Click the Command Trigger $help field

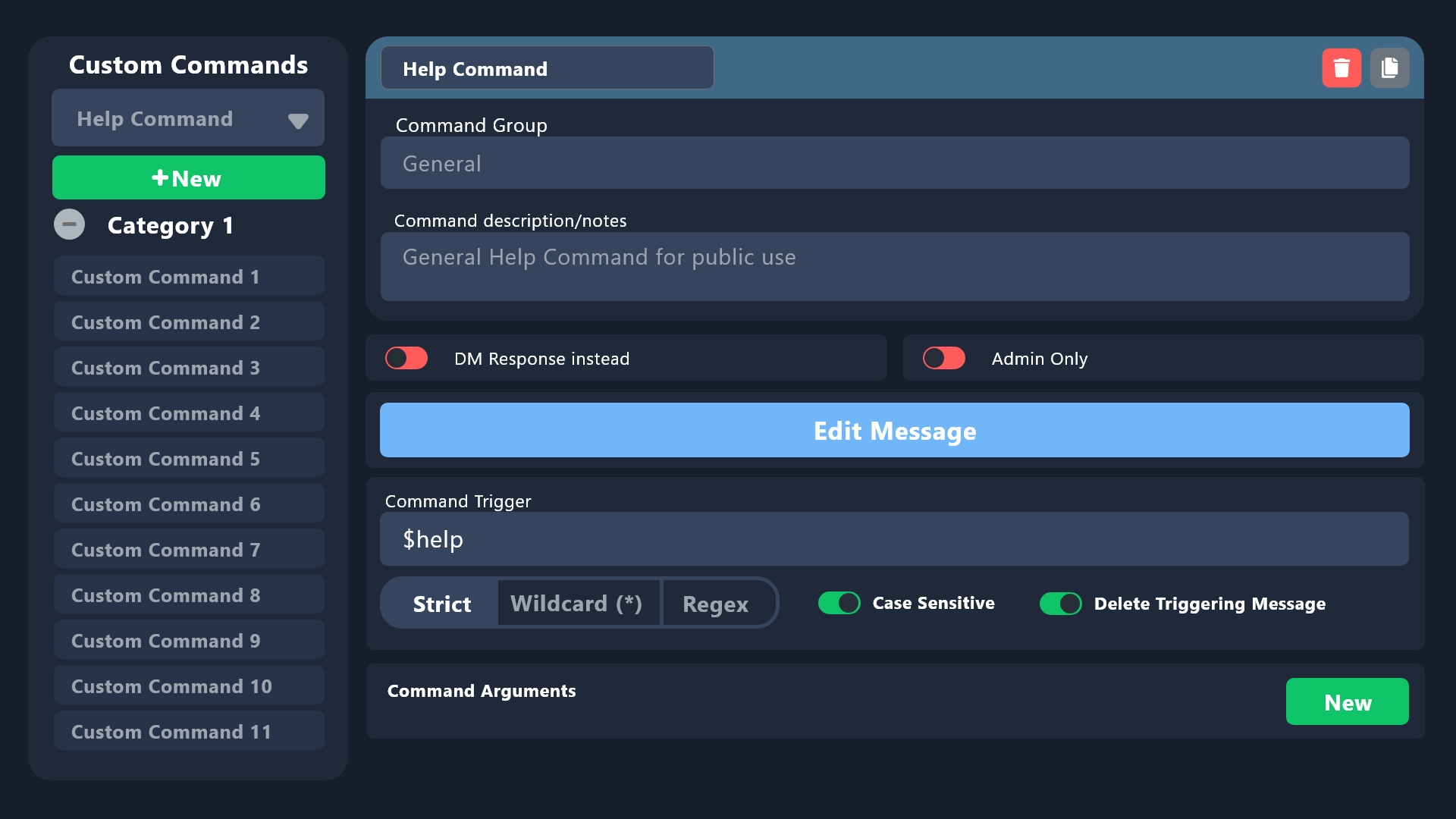coord(893,539)
